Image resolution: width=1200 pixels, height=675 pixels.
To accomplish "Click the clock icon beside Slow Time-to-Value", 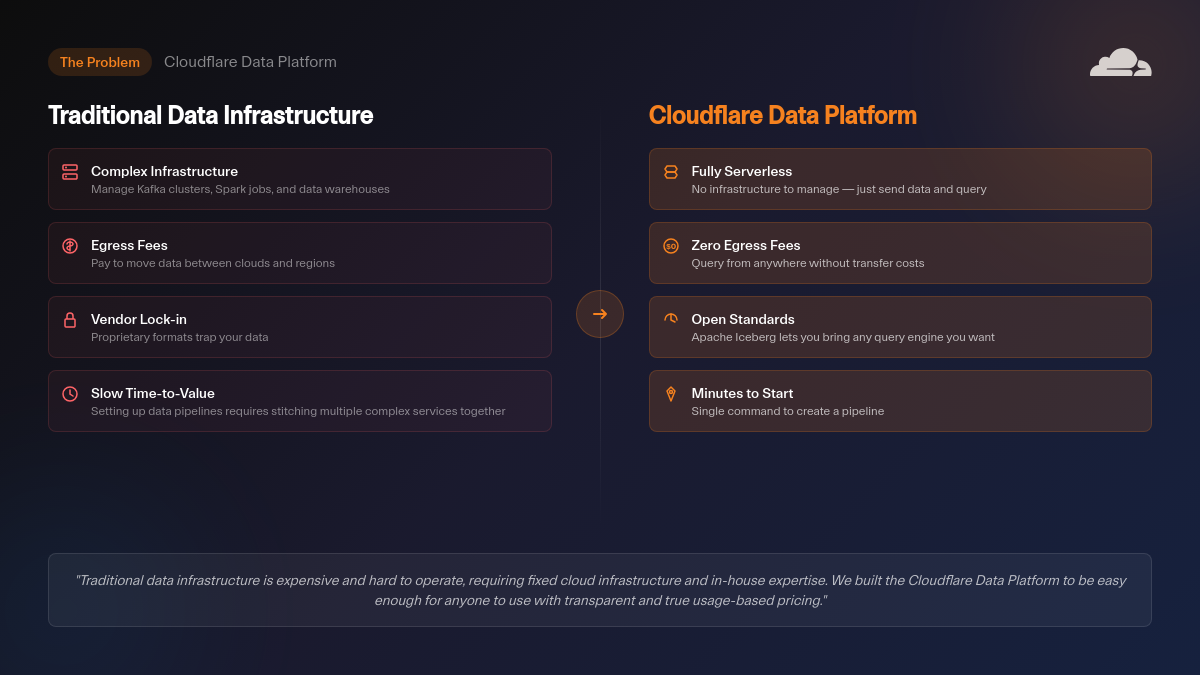I will (70, 394).
